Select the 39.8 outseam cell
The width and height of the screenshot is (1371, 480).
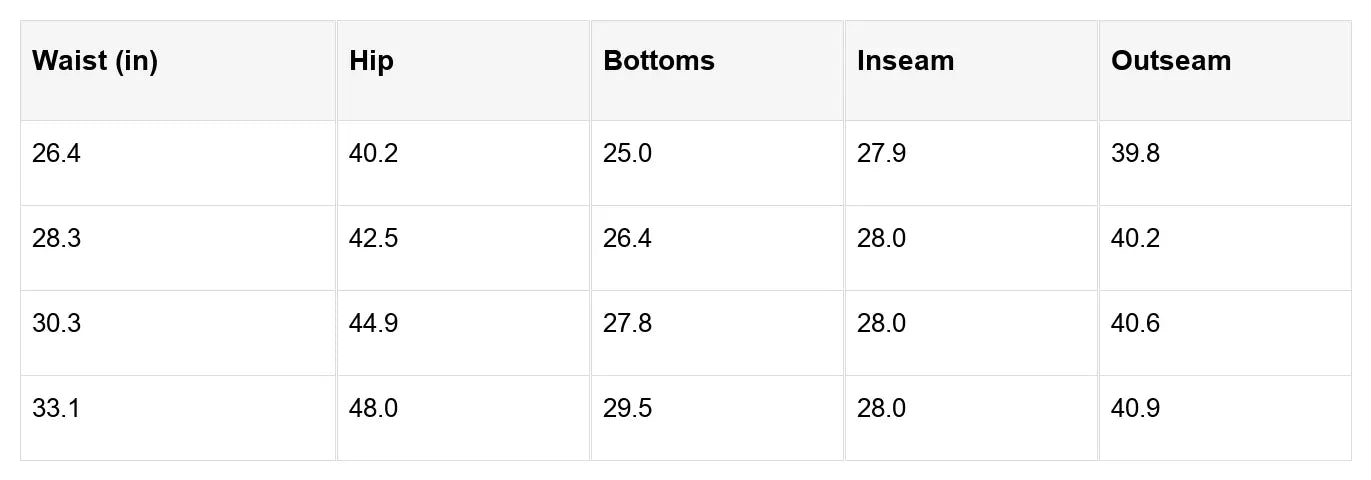click(1135, 155)
